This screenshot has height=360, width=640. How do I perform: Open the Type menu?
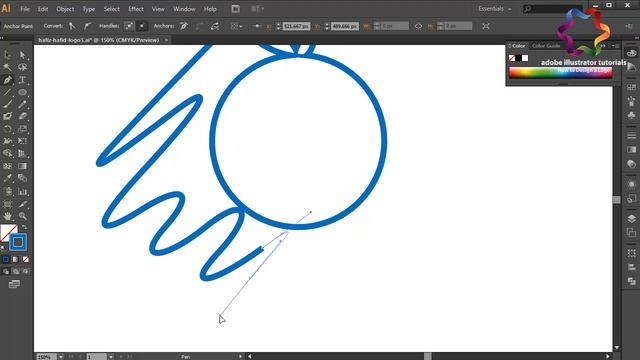pos(89,9)
